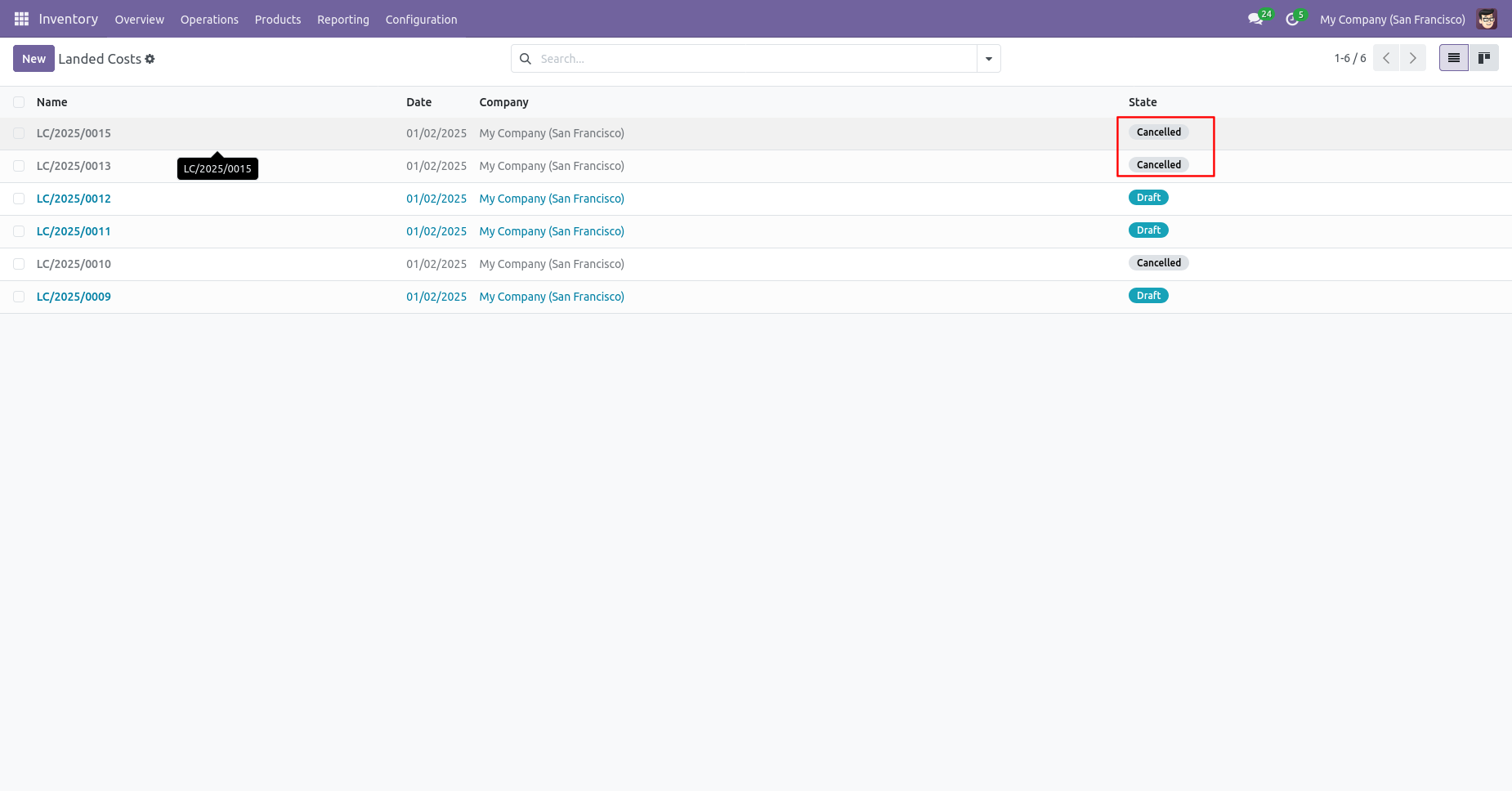Check the box for LC/2025/0015
This screenshot has width=1512, height=791.
pyautogui.click(x=19, y=133)
